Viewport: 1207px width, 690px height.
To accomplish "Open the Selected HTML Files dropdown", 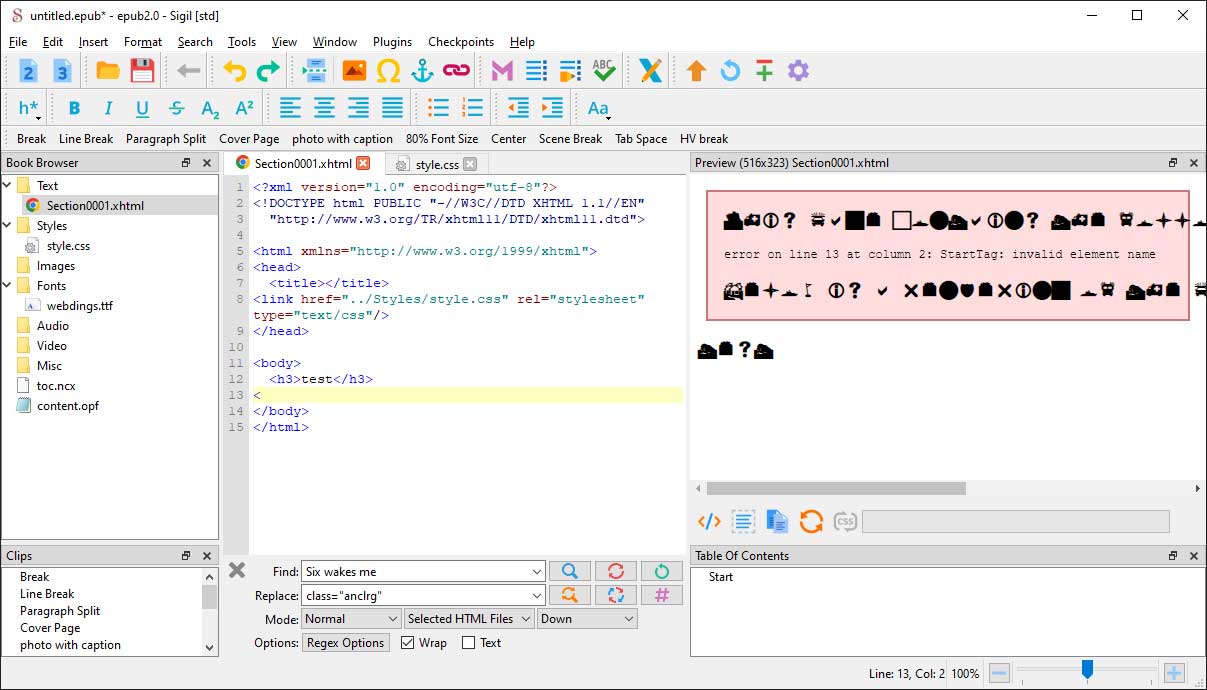I will 468,619.
